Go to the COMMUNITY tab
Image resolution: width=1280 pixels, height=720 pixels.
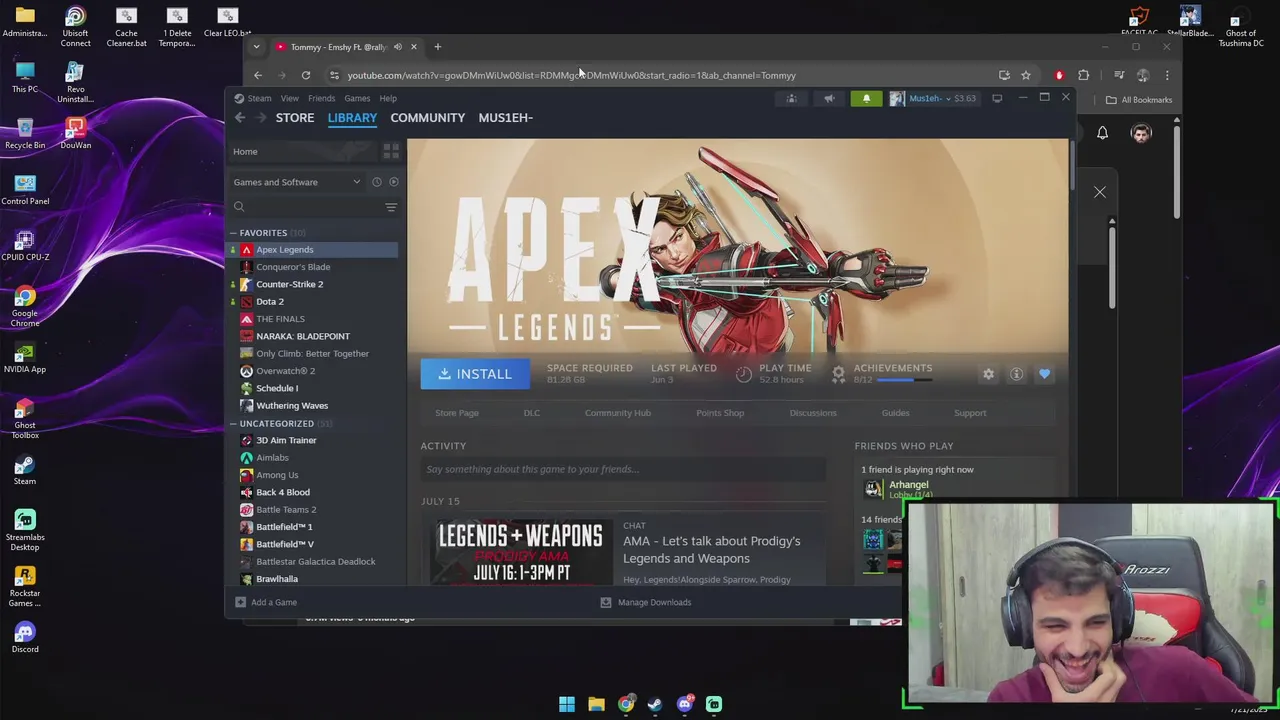tap(428, 118)
